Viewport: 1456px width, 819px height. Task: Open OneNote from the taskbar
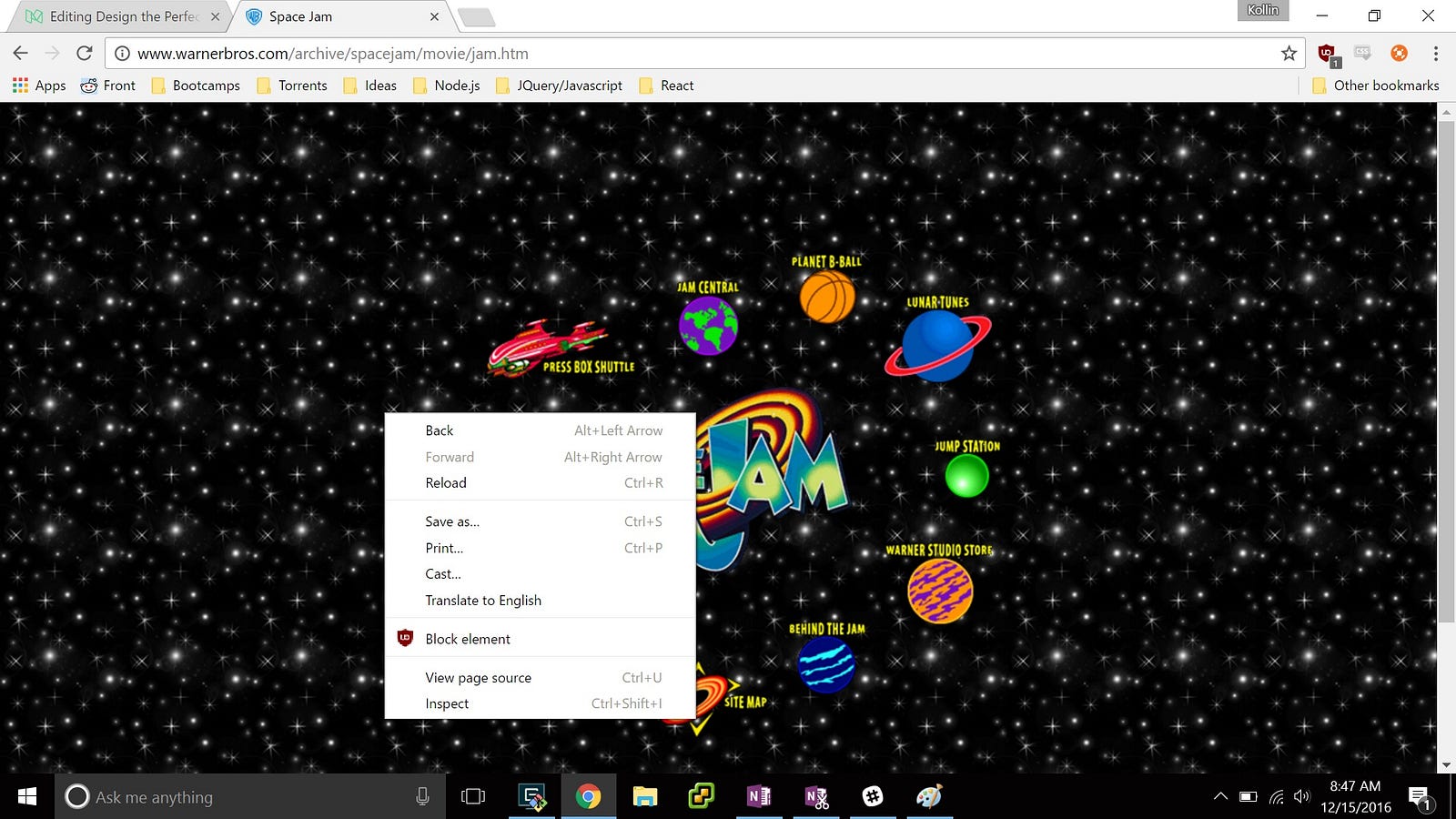coord(759,797)
